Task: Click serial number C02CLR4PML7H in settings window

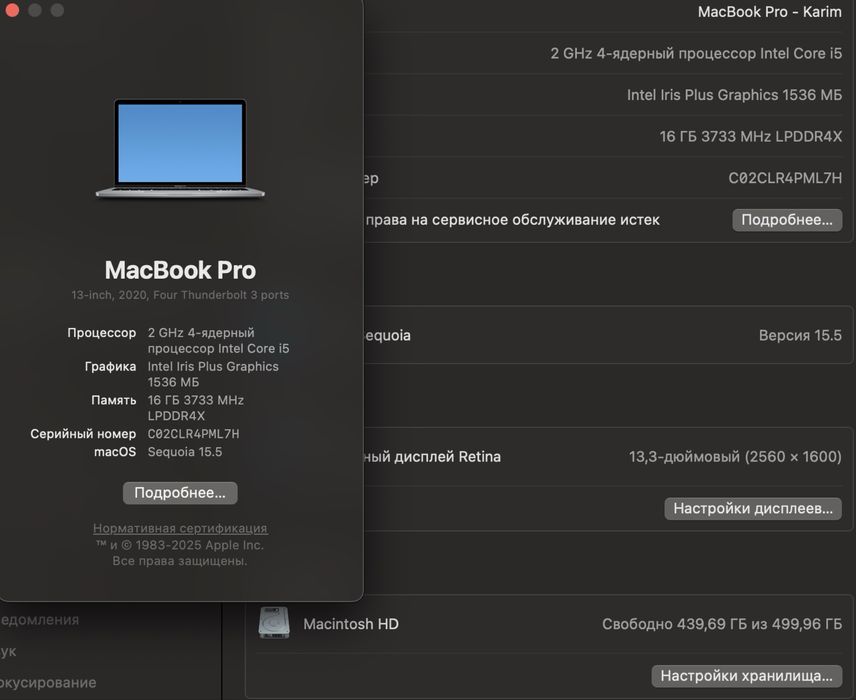Action: tap(784, 177)
